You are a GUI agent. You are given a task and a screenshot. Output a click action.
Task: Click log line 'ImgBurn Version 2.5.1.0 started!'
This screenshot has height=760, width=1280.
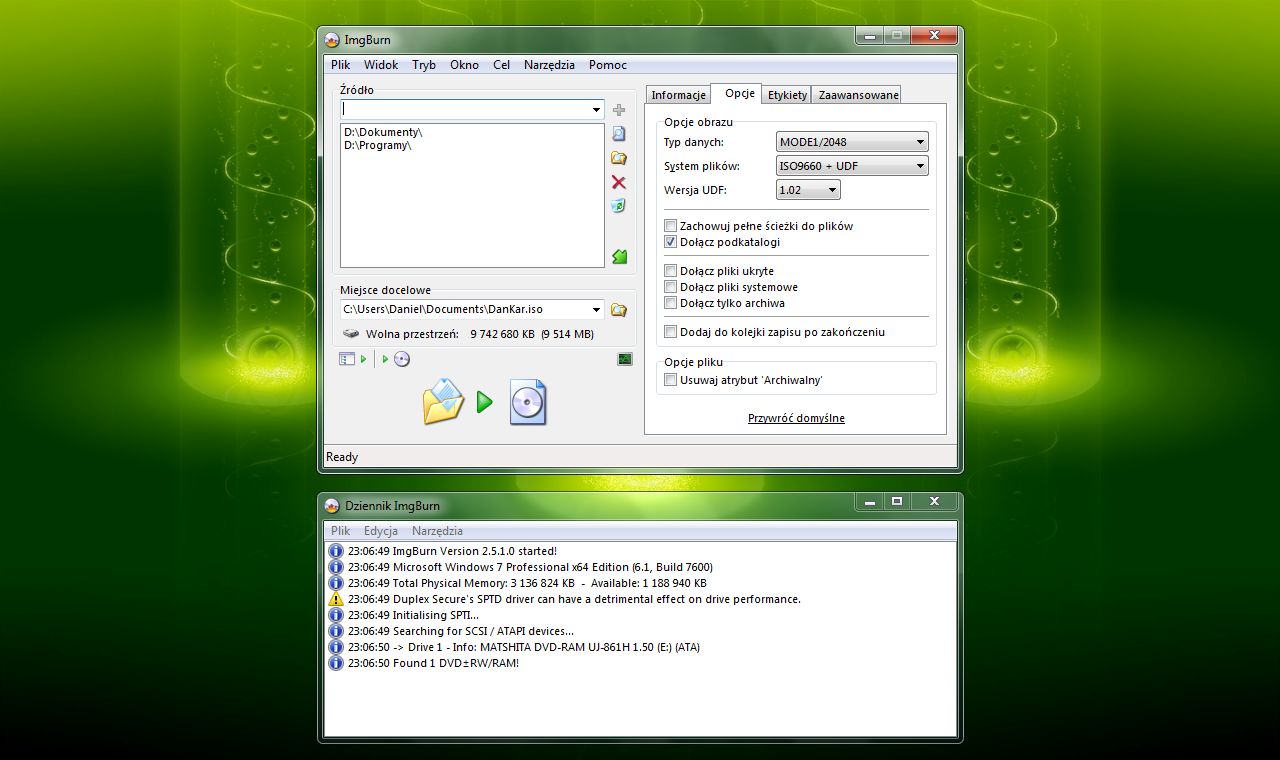(x=452, y=551)
